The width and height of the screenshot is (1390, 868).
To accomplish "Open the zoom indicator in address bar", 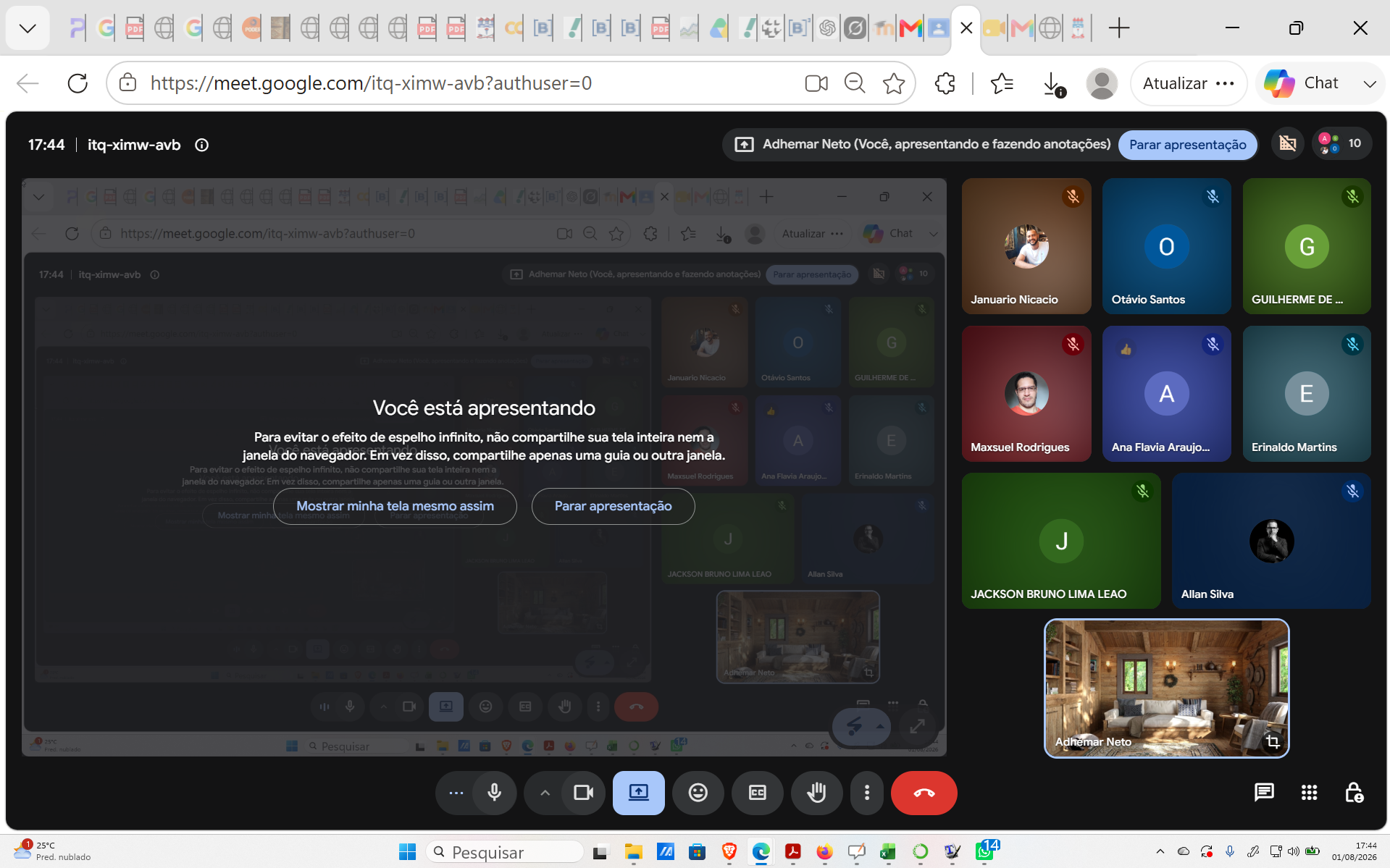I will click(855, 83).
